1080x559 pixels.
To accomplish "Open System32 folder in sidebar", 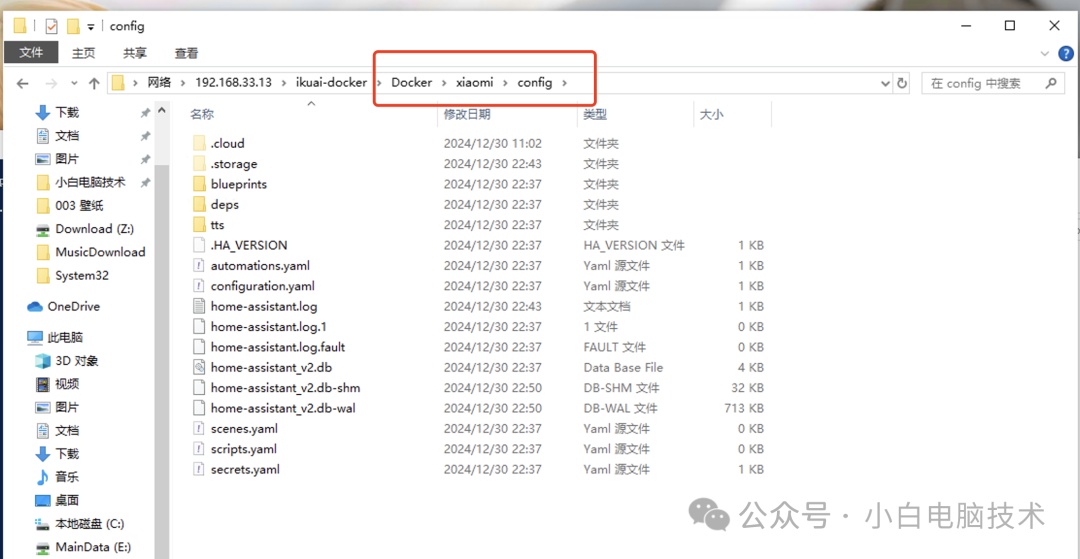I will (81, 275).
